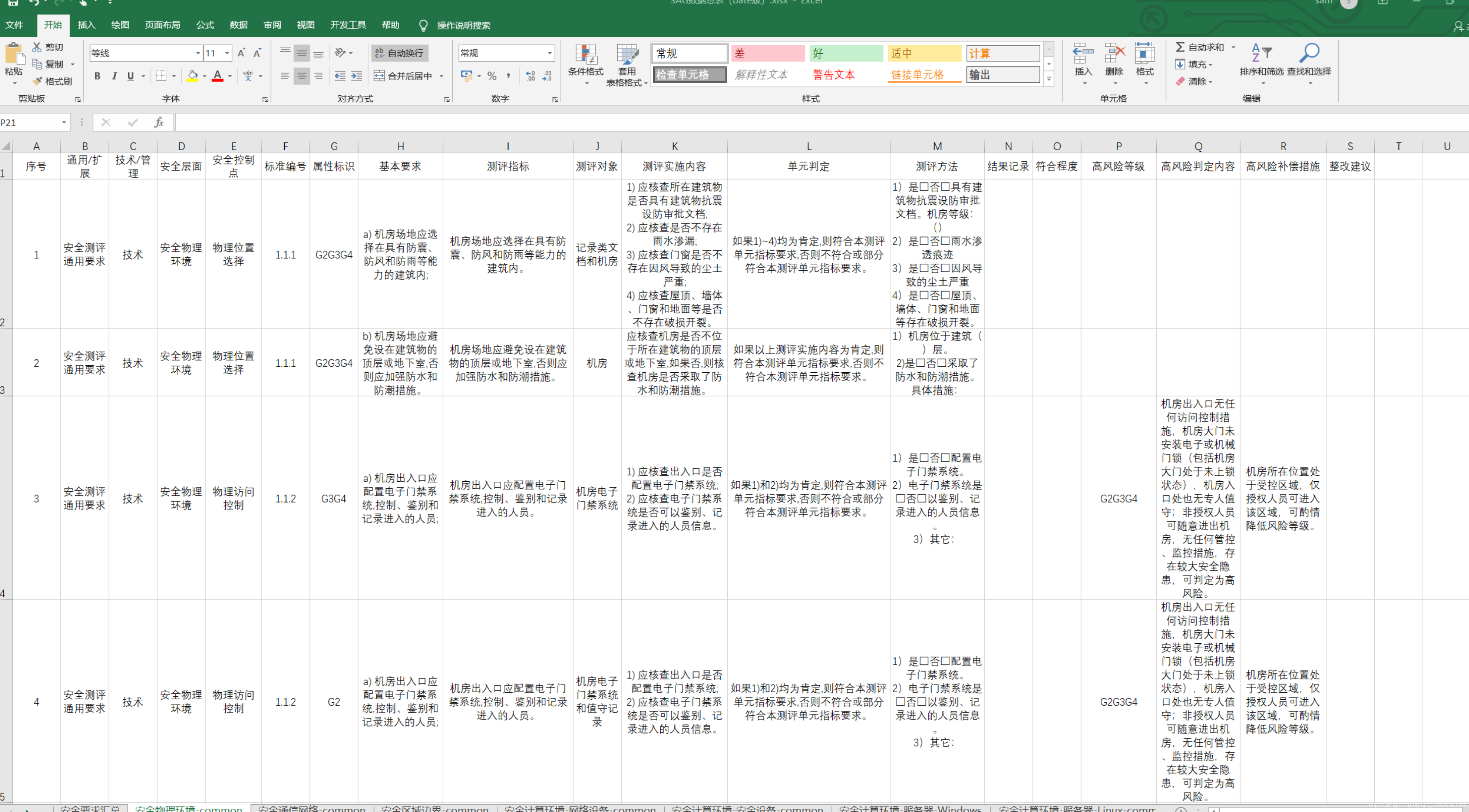Switch to the 公式 ribbon tab
The width and height of the screenshot is (1469, 812).
(205, 25)
